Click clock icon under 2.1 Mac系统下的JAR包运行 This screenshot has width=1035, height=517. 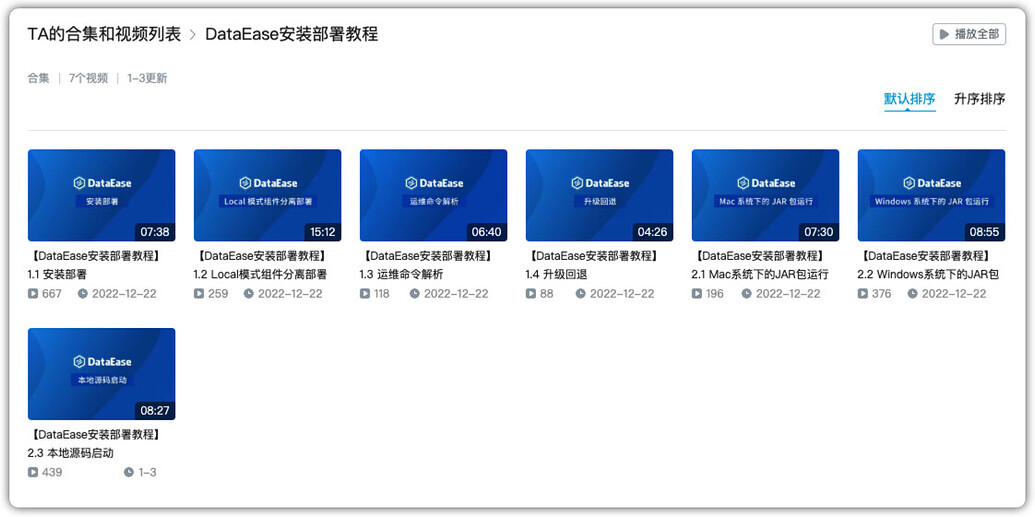tap(746, 293)
